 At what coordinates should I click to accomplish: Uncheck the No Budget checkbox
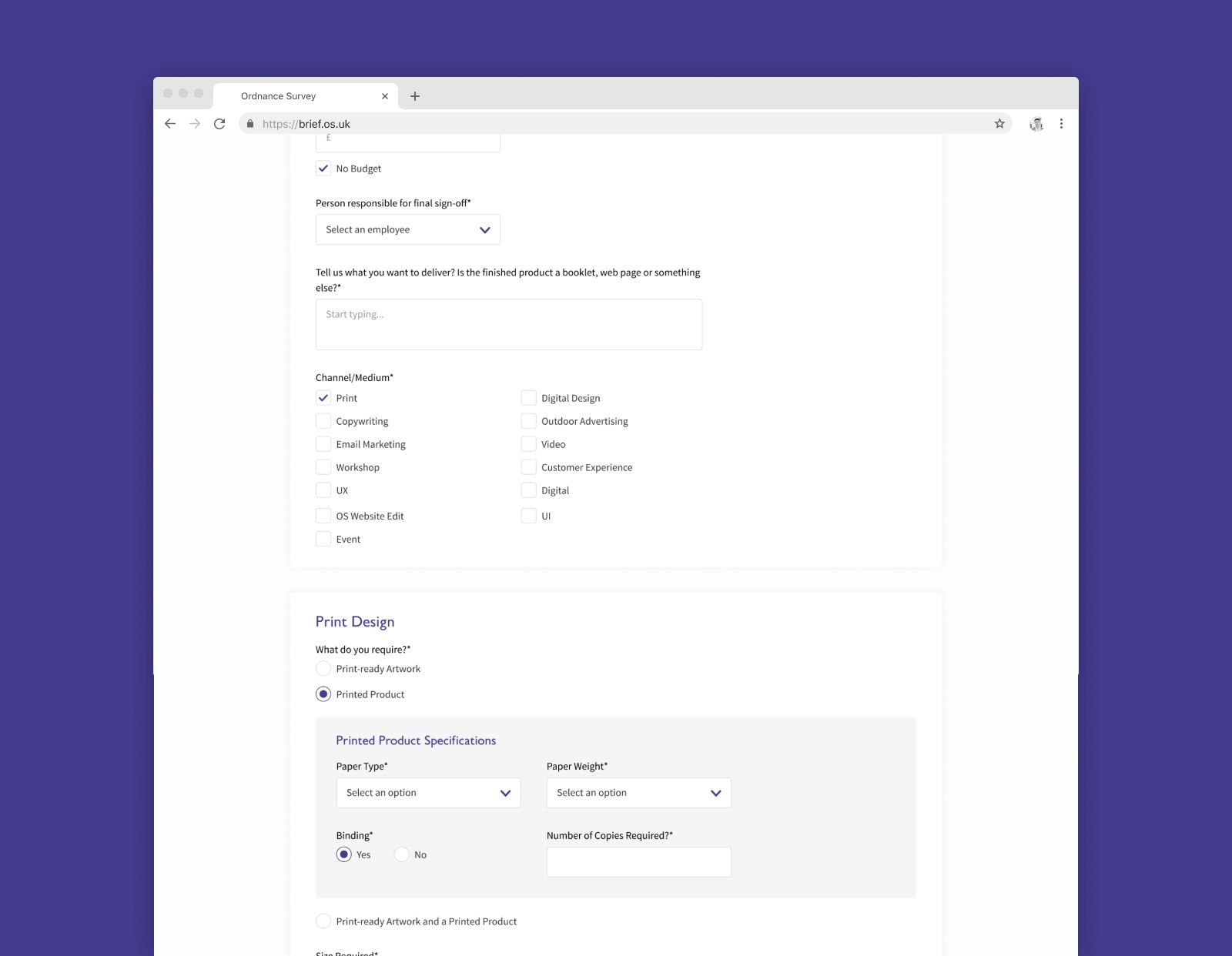pyautogui.click(x=323, y=169)
